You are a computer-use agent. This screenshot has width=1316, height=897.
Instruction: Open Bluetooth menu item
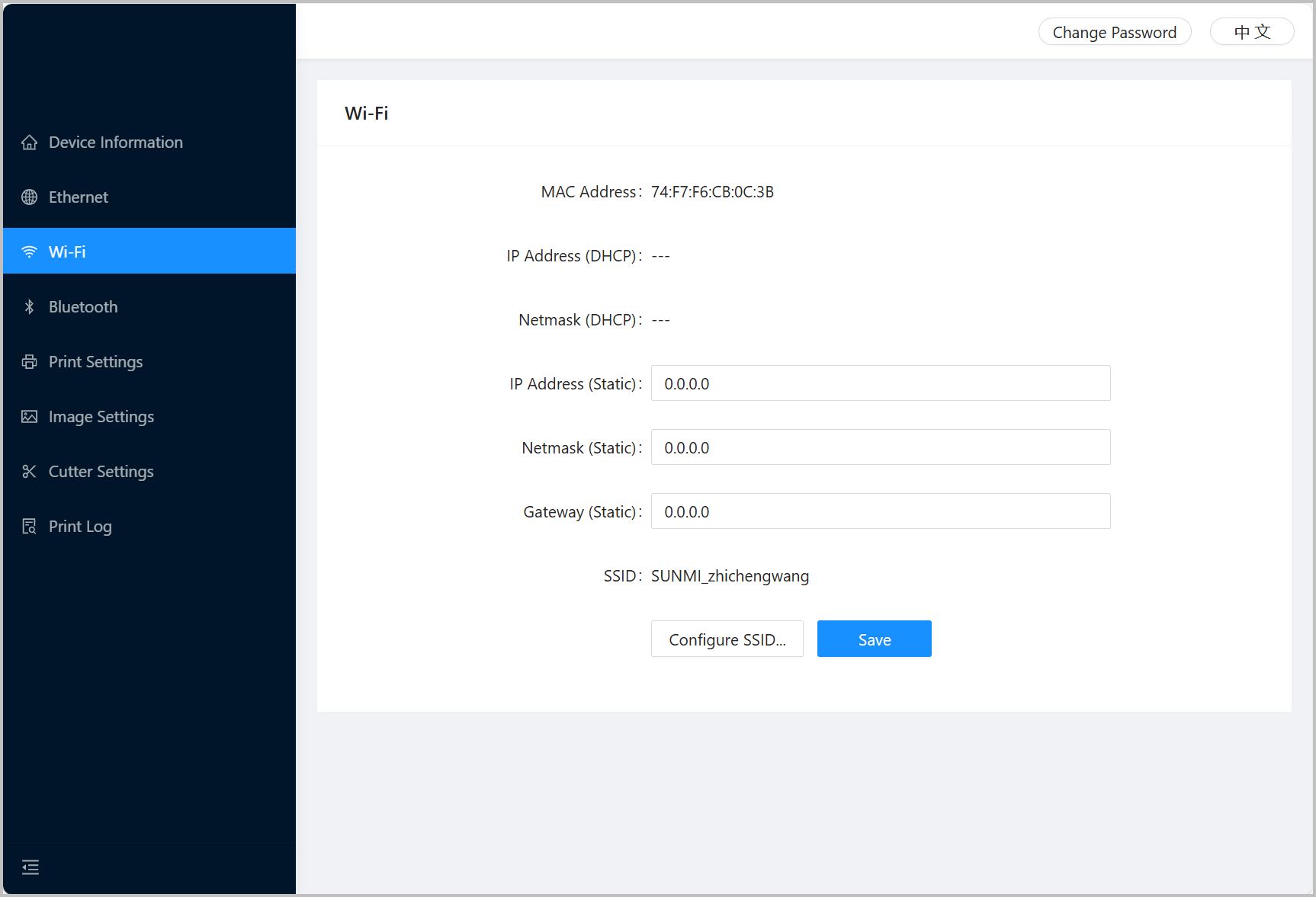[83, 307]
